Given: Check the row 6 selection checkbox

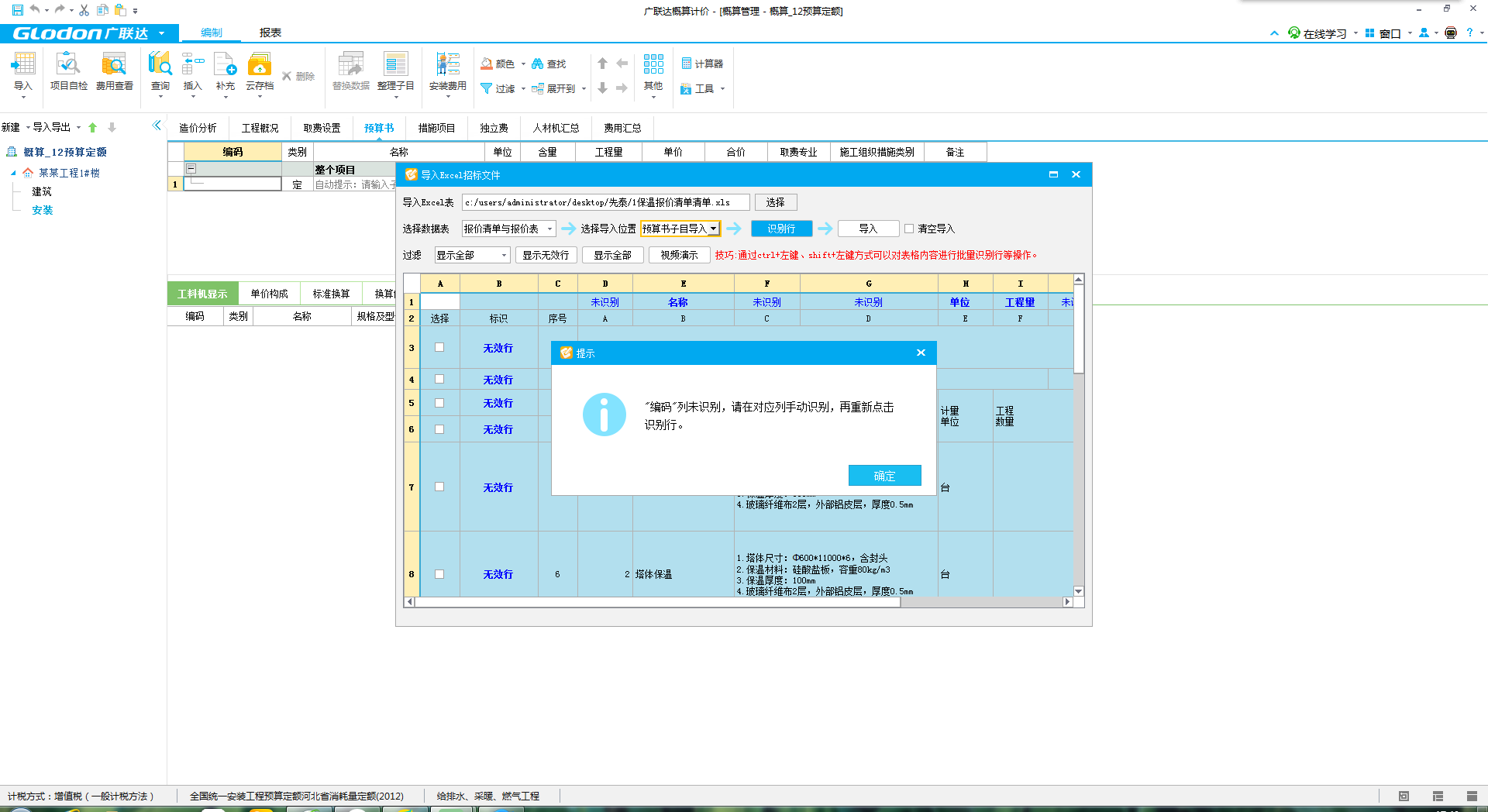Looking at the screenshot, I should 439,429.
